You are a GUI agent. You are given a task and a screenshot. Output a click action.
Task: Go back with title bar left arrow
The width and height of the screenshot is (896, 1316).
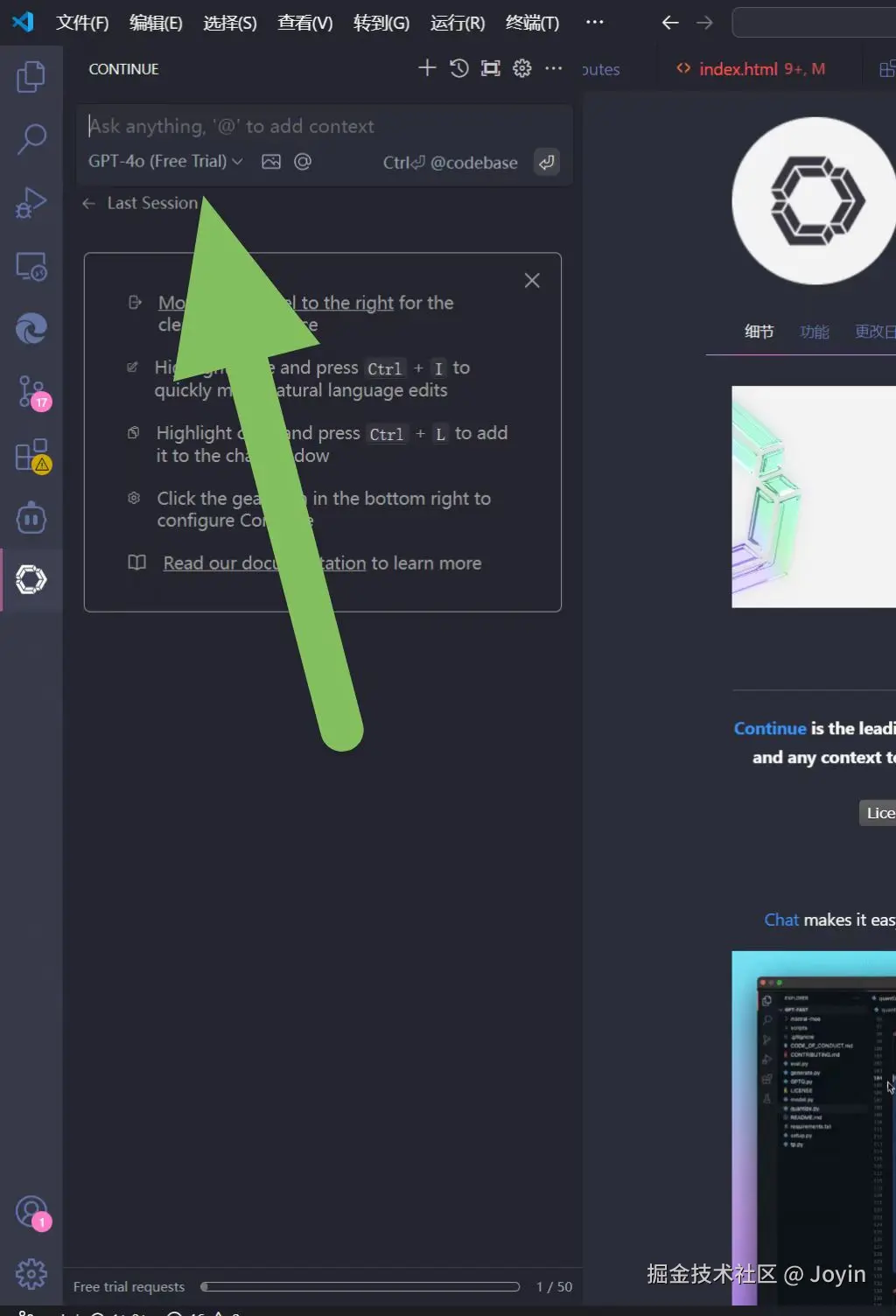point(670,23)
